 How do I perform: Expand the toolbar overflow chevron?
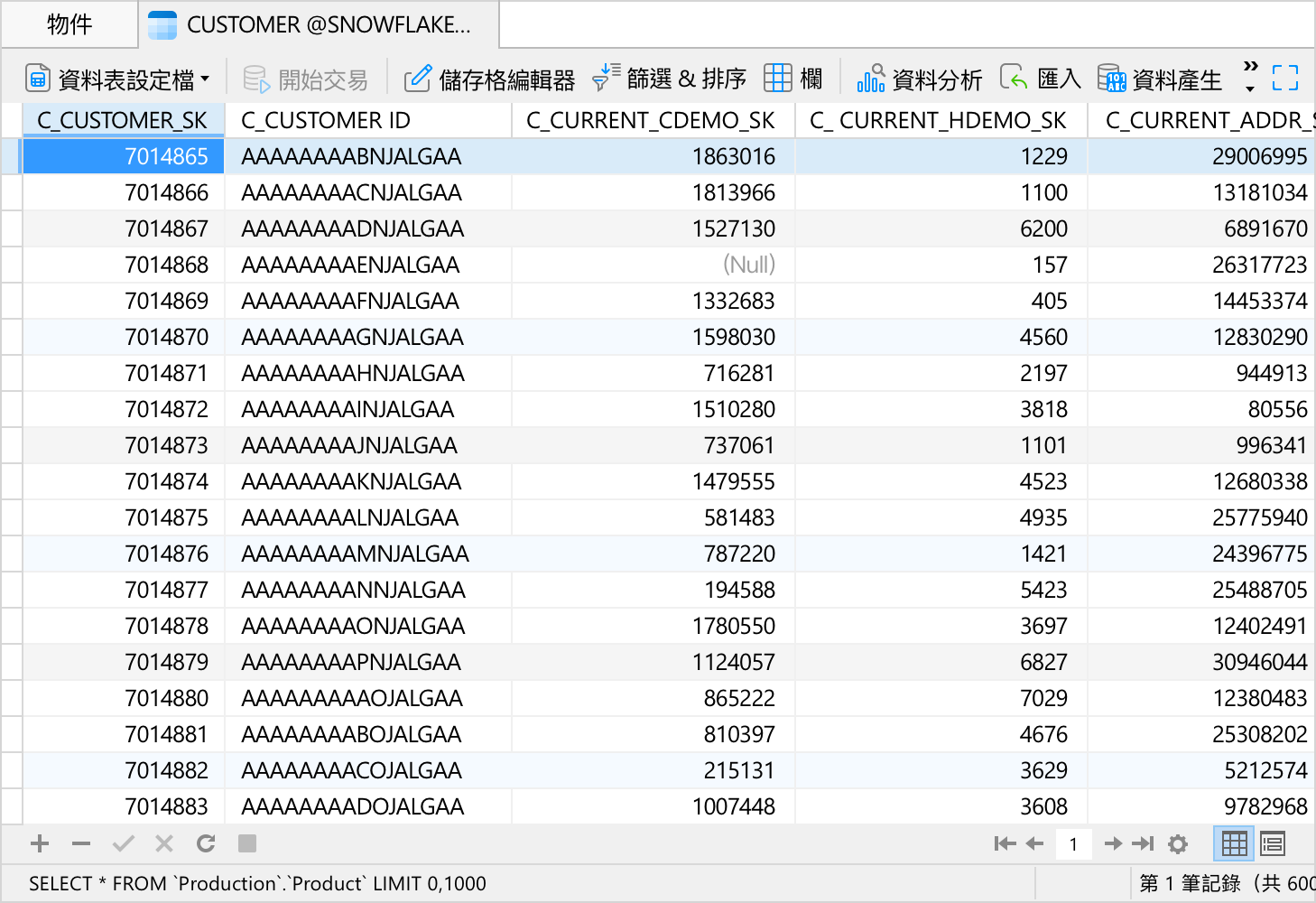click(x=1250, y=78)
